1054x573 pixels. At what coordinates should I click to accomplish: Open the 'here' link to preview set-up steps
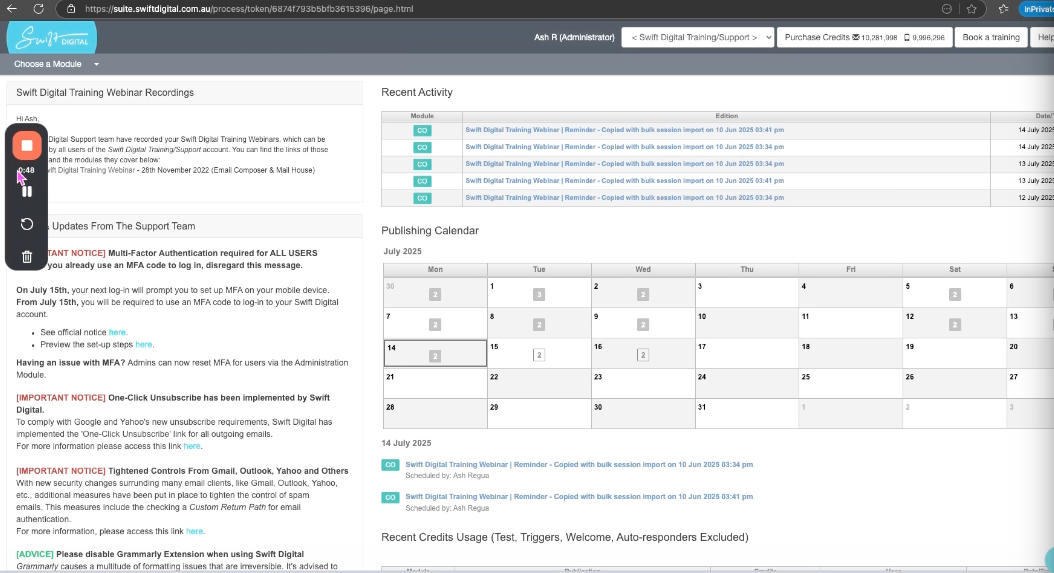[x=143, y=344]
